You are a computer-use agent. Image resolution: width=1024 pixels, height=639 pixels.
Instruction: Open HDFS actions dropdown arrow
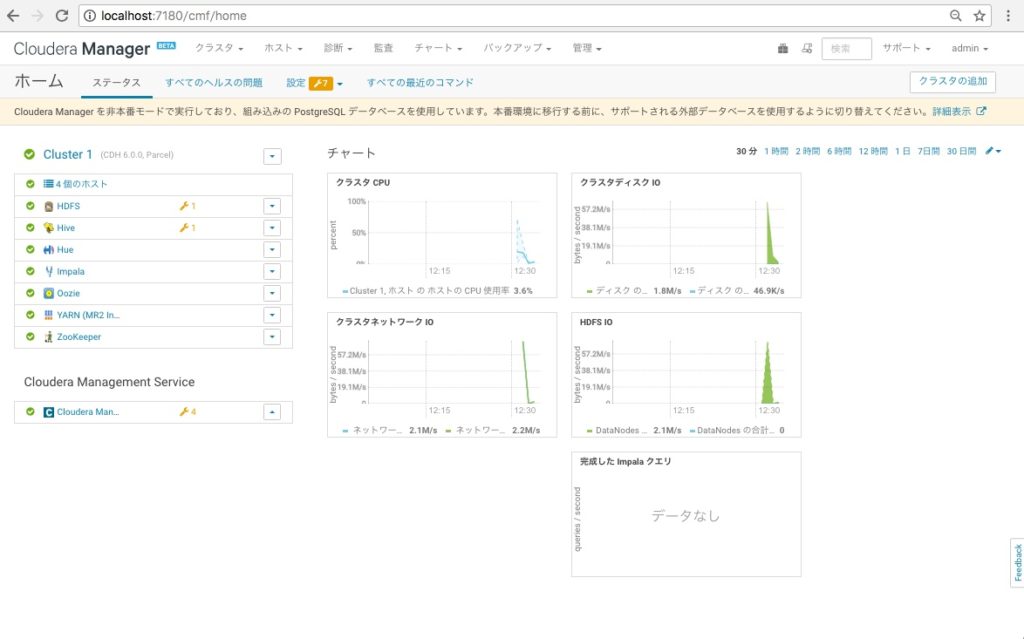[272, 206]
